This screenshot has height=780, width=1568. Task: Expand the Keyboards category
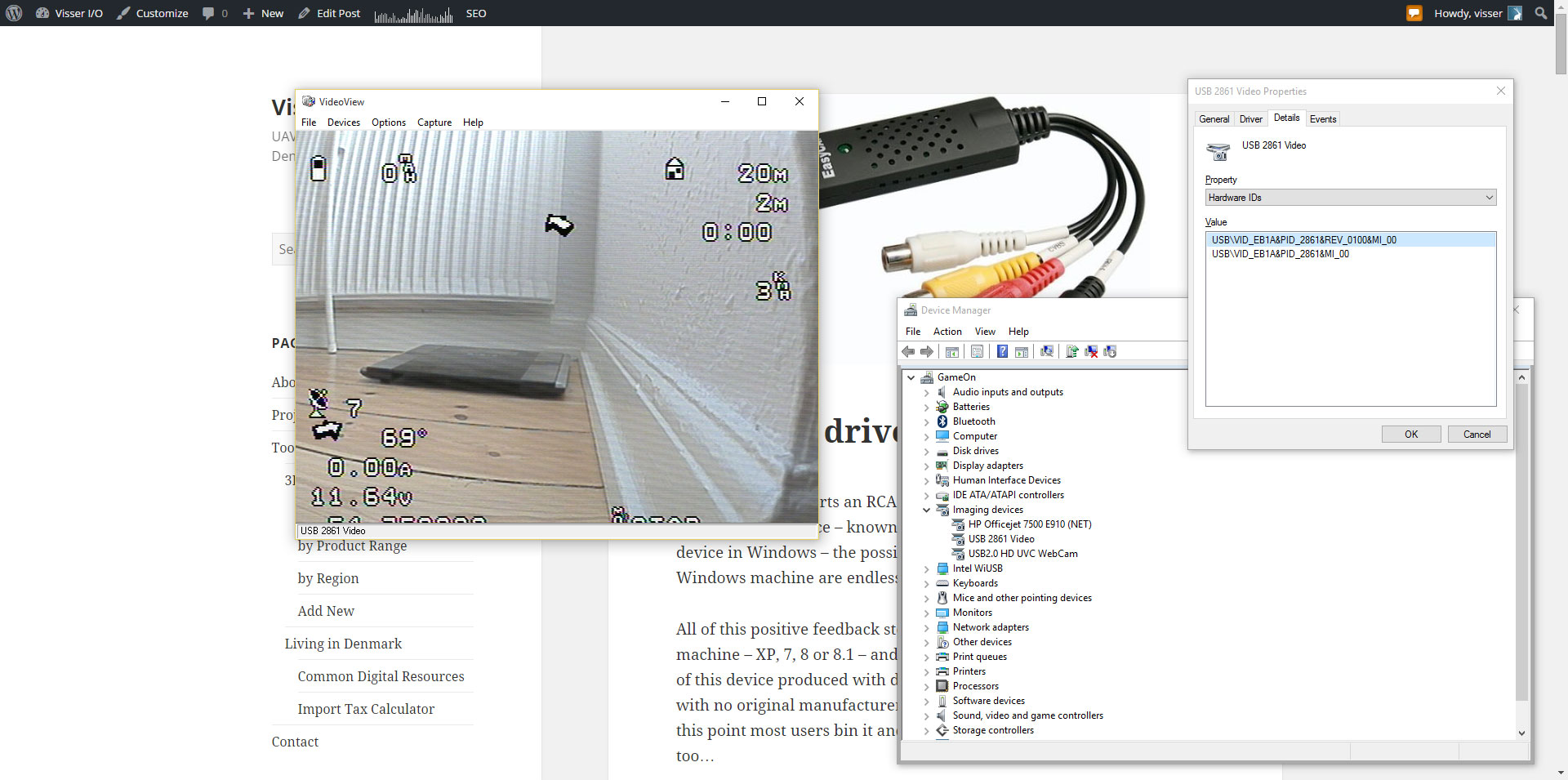click(927, 583)
